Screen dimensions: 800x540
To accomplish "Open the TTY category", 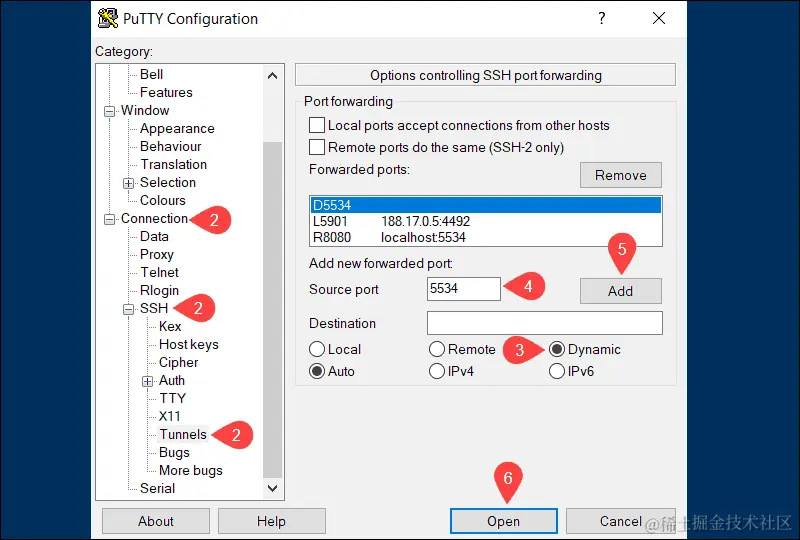I will 172,398.
